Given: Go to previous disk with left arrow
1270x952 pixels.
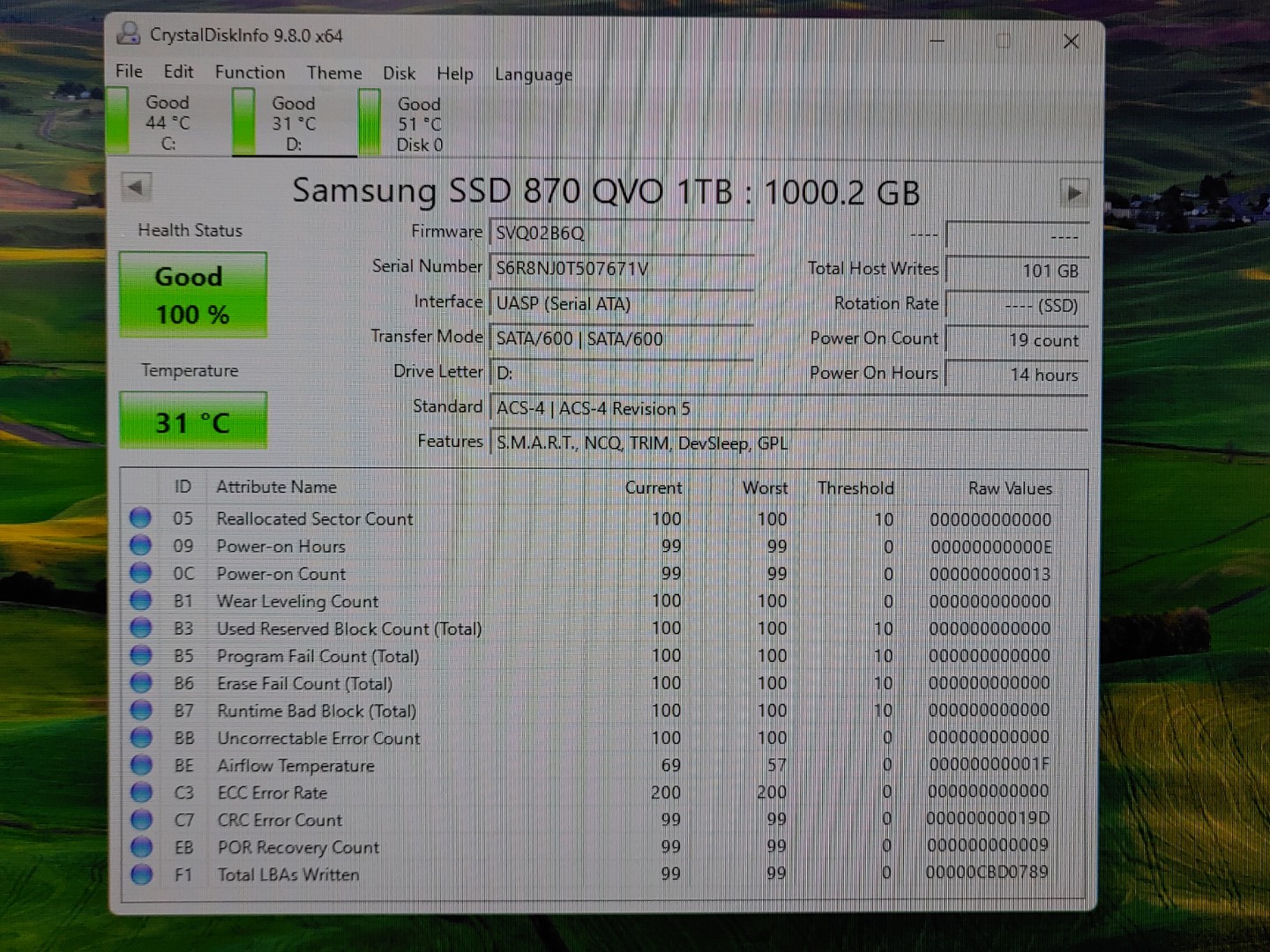Looking at the screenshot, I should pos(136,187).
